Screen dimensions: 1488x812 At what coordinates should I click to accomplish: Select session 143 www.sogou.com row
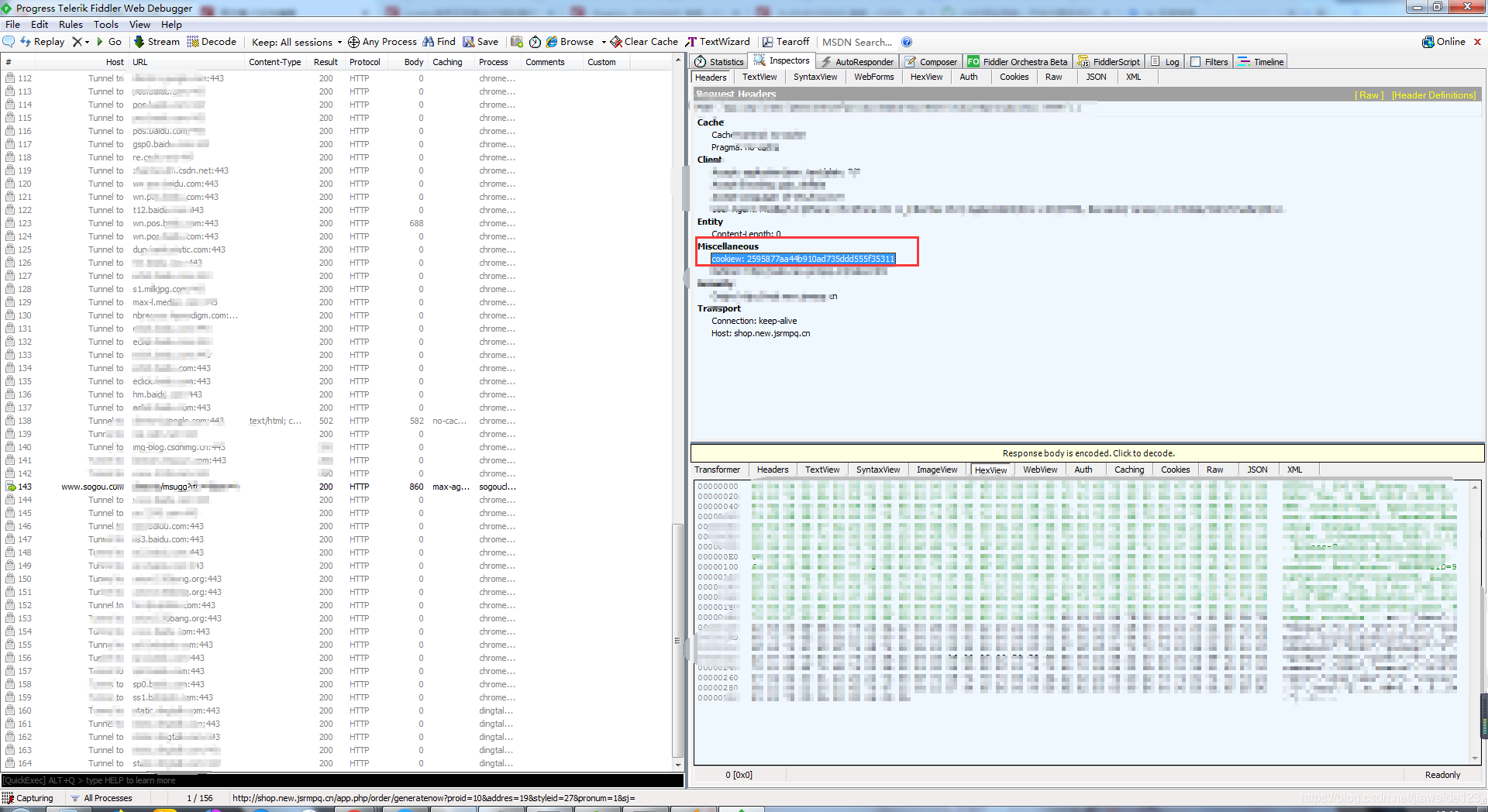click(337, 487)
